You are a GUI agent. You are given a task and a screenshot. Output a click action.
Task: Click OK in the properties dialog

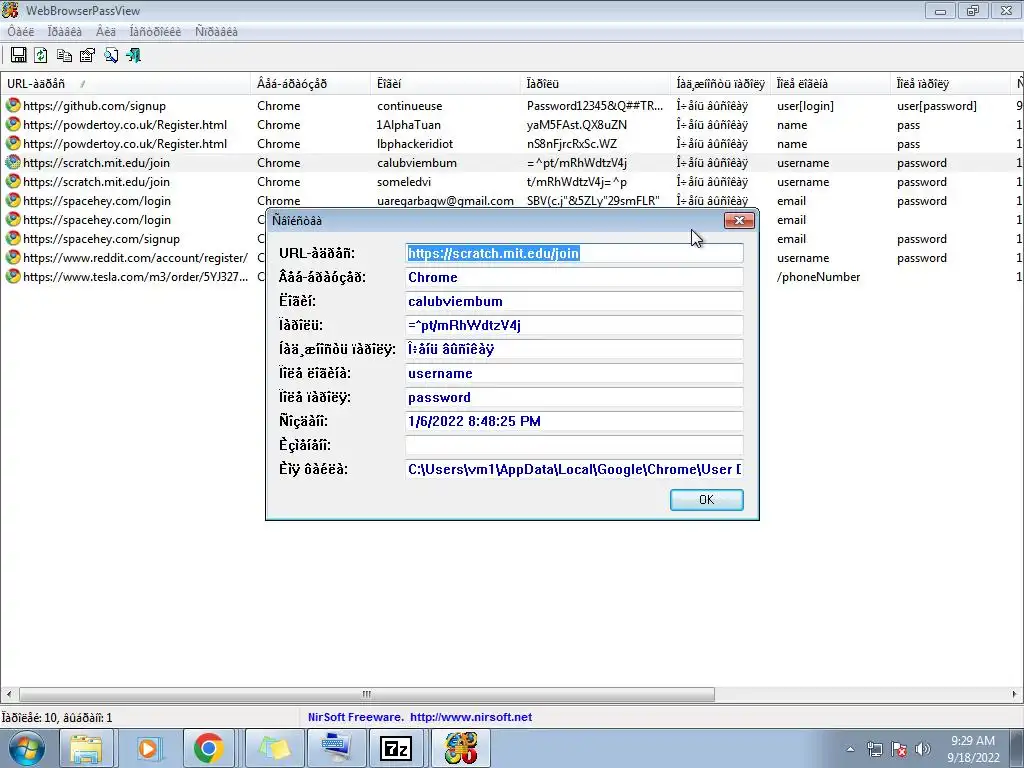707,500
